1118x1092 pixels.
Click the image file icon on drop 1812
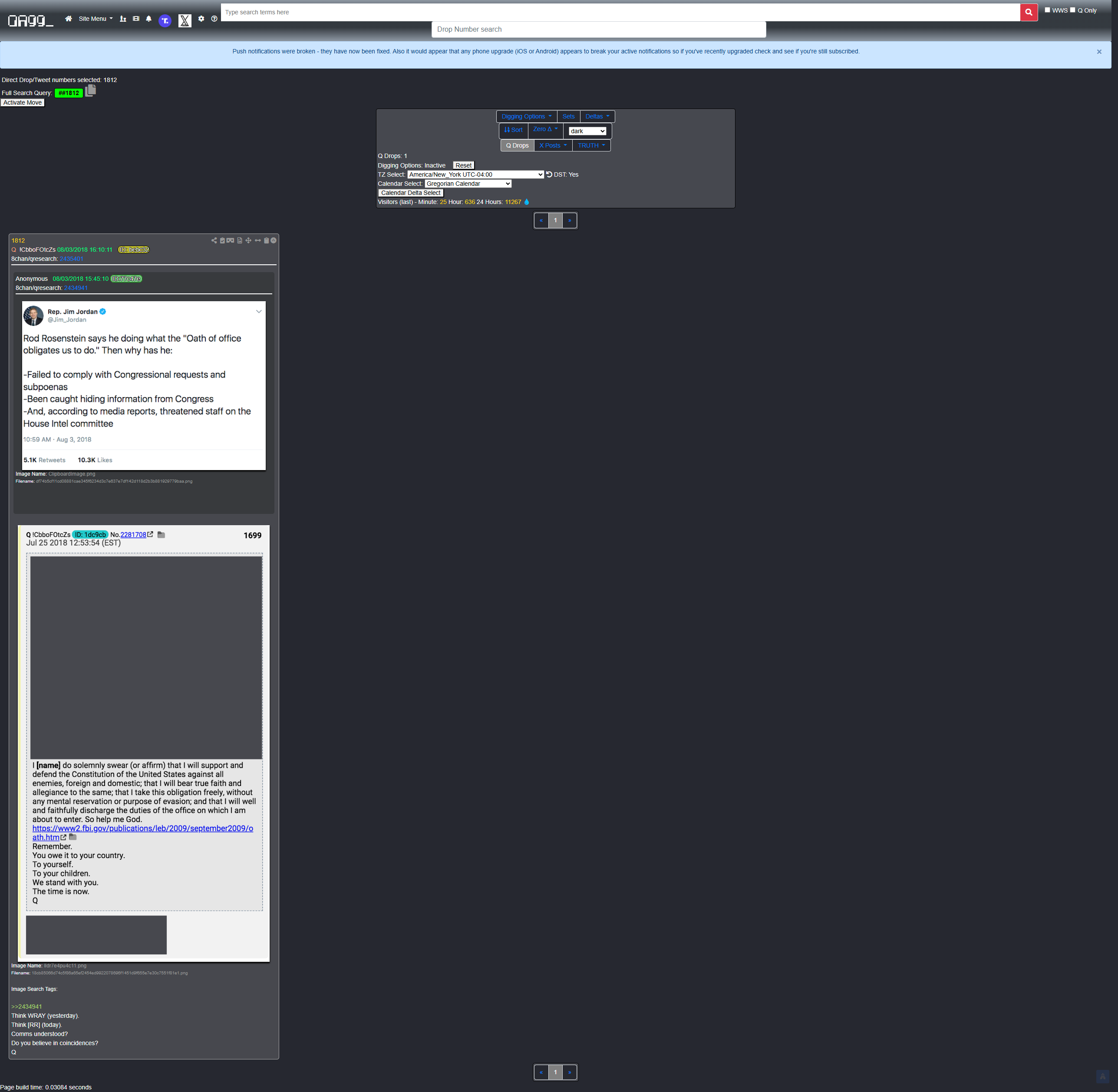point(240,240)
